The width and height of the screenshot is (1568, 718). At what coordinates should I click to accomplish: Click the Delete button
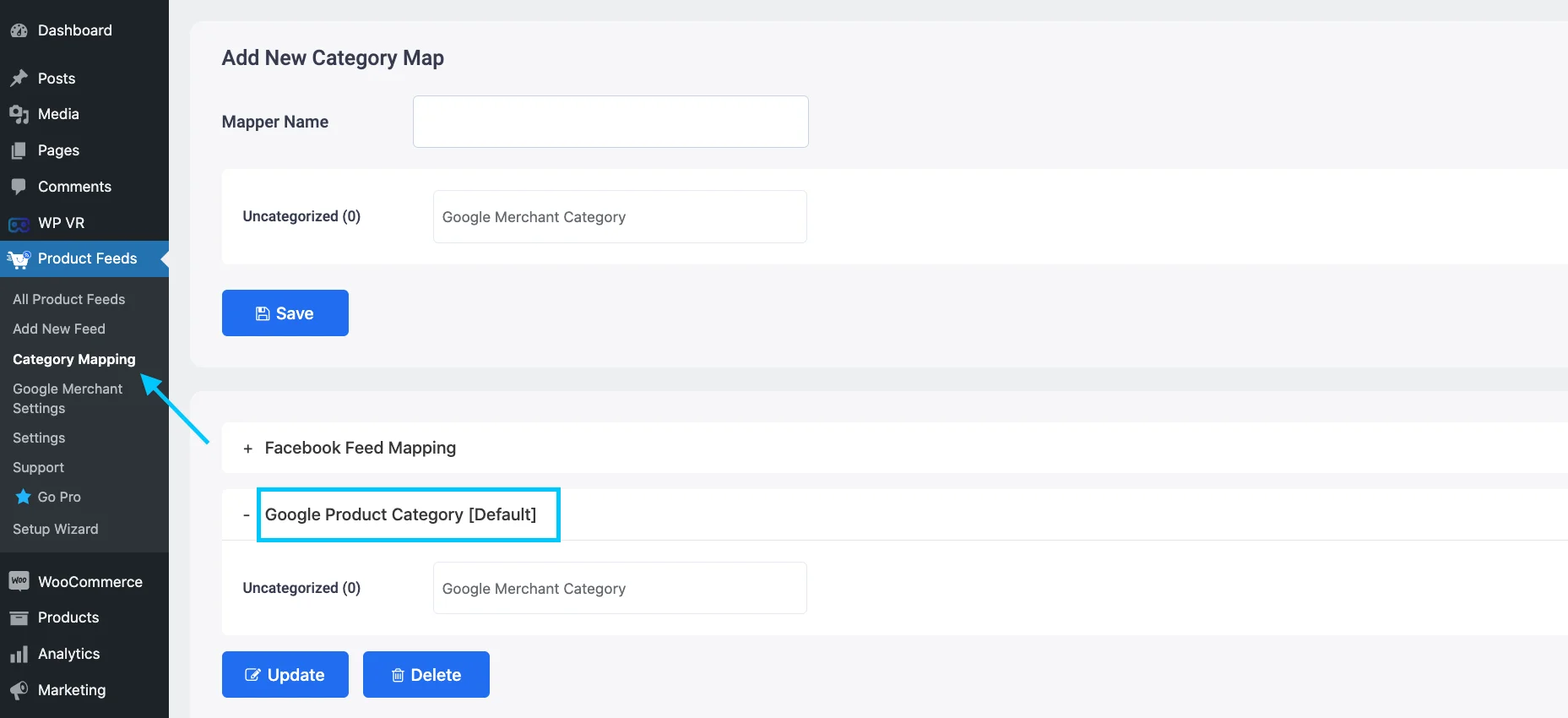click(426, 674)
